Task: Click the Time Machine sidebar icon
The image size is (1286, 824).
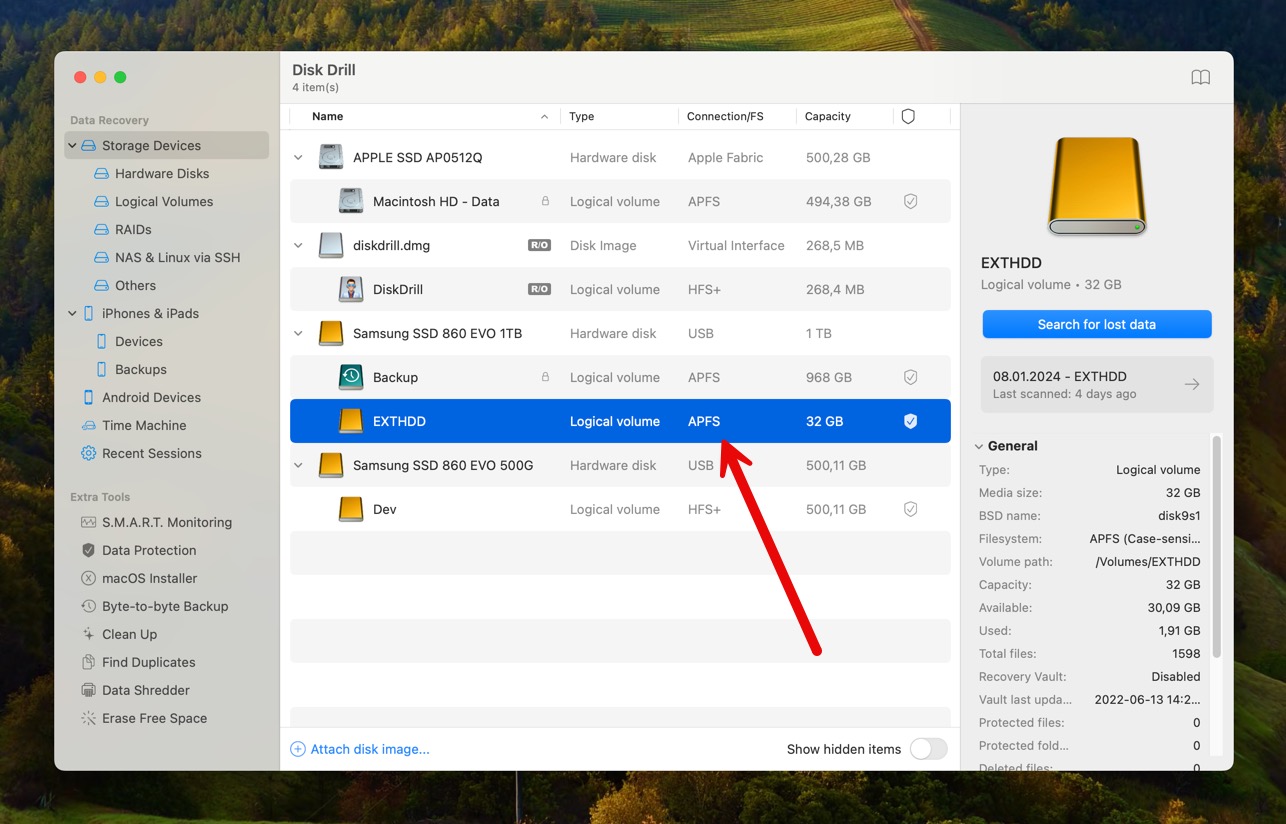Action: pos(89,426)
